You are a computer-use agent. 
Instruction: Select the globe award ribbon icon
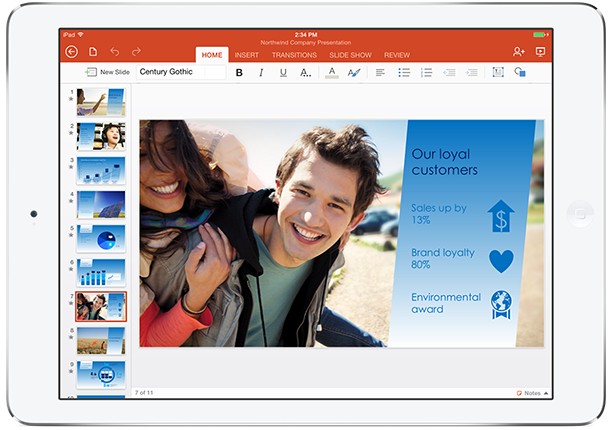pyautogui.click(x=501, y=305)
